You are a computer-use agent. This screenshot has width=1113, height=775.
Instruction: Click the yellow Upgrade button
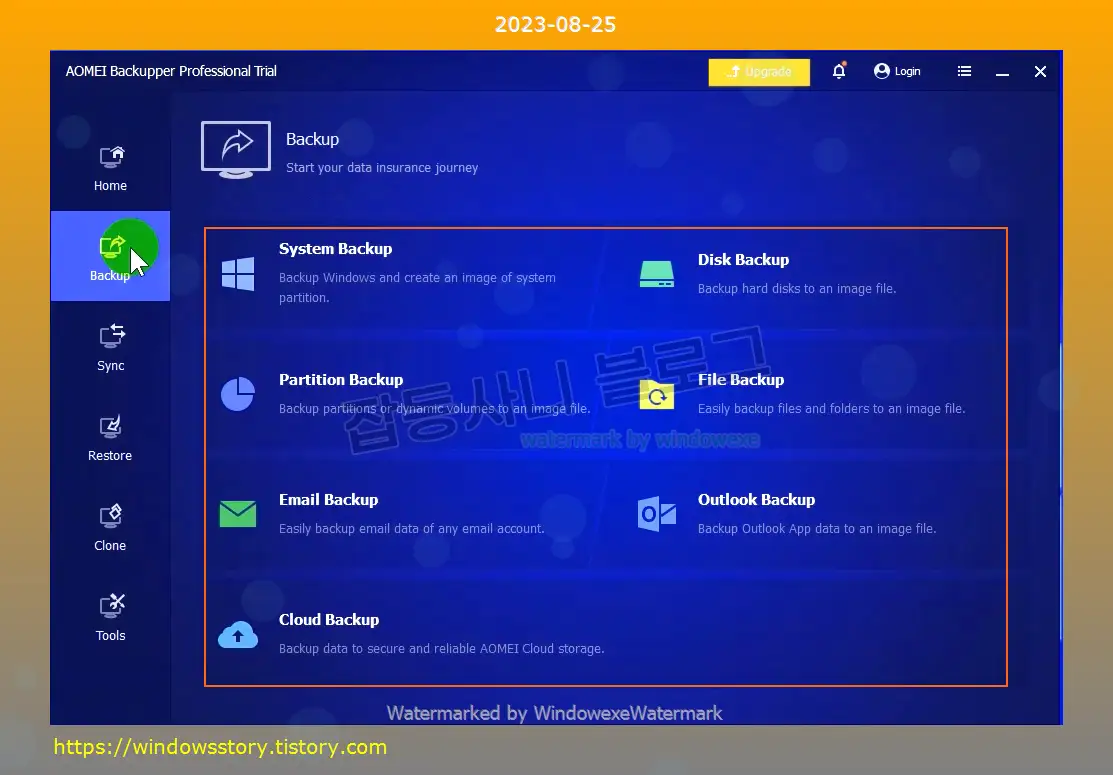(759, 72)
